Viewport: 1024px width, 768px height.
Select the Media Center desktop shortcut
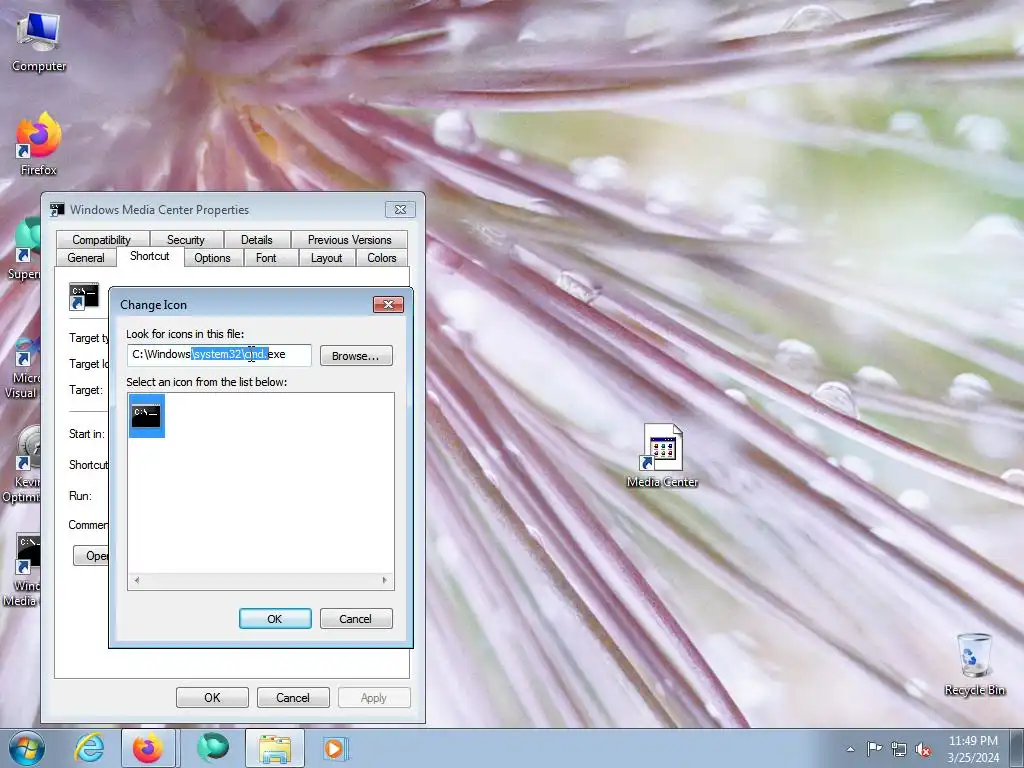coord(662,456)
